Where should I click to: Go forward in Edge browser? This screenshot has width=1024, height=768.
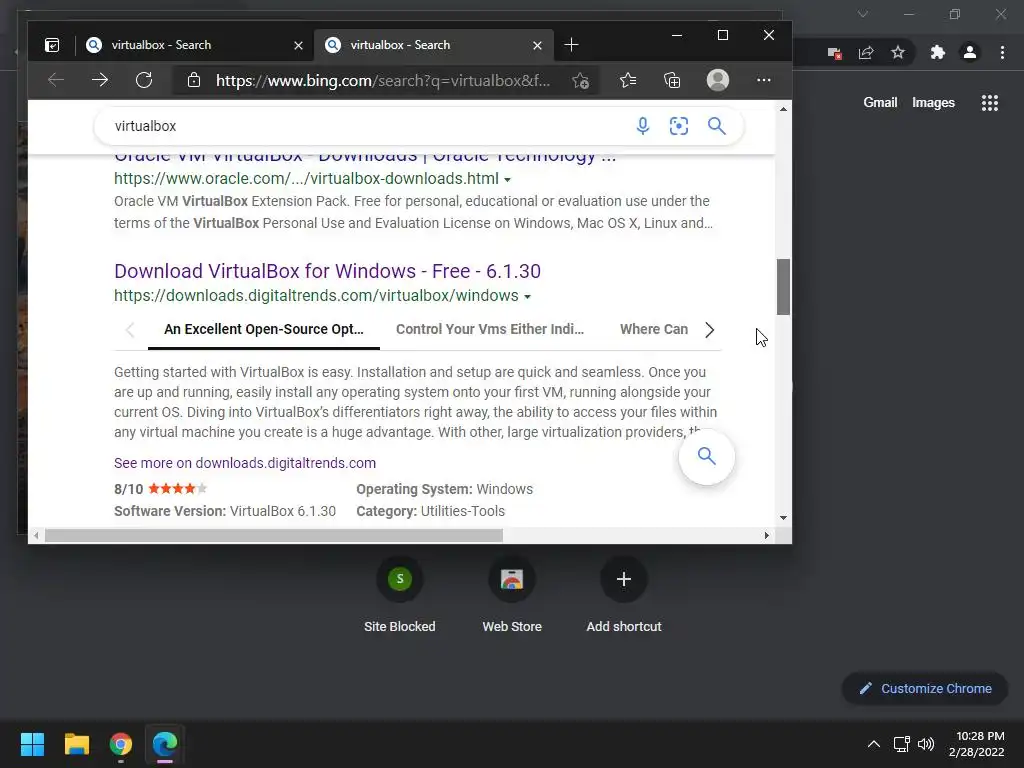[100, 80]
